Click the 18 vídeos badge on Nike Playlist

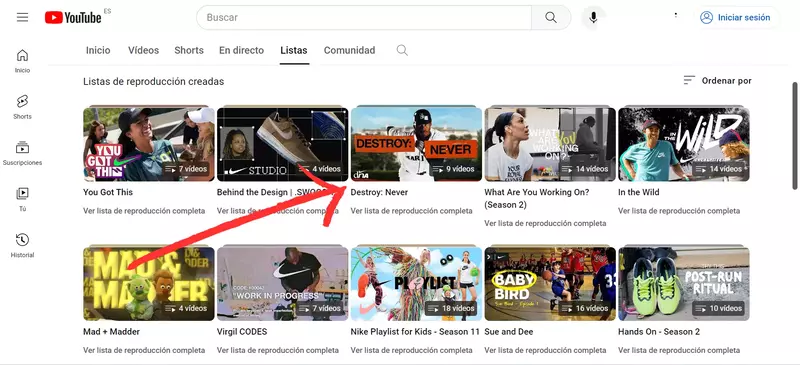point(451,308)
